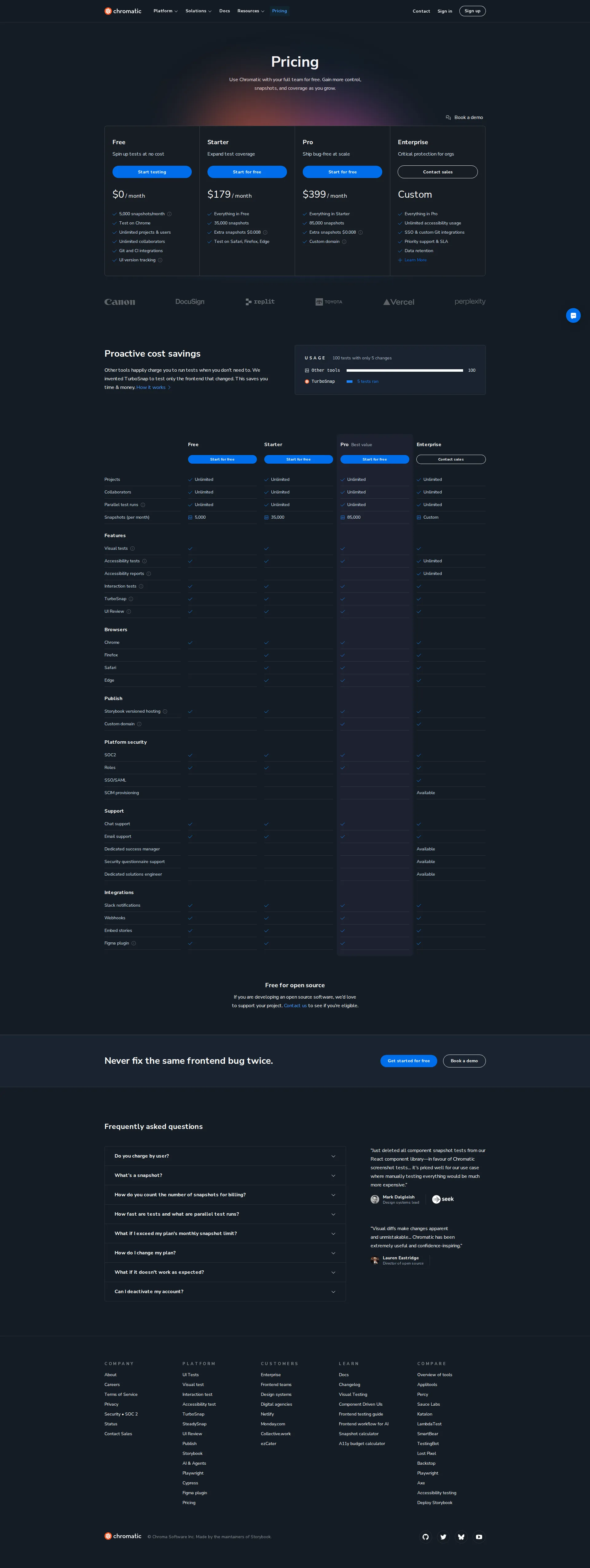Open the Resources dropdown menu
This screenshot has width=590, height=1568.
click(x=251, y=11)
